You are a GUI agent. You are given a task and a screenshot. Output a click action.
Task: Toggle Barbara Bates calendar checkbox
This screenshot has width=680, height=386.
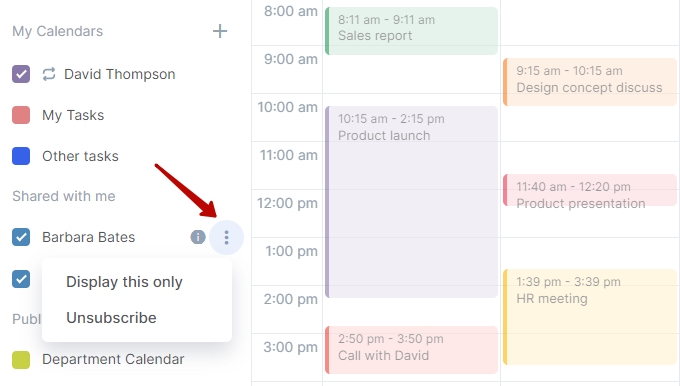tap(21, 237)
